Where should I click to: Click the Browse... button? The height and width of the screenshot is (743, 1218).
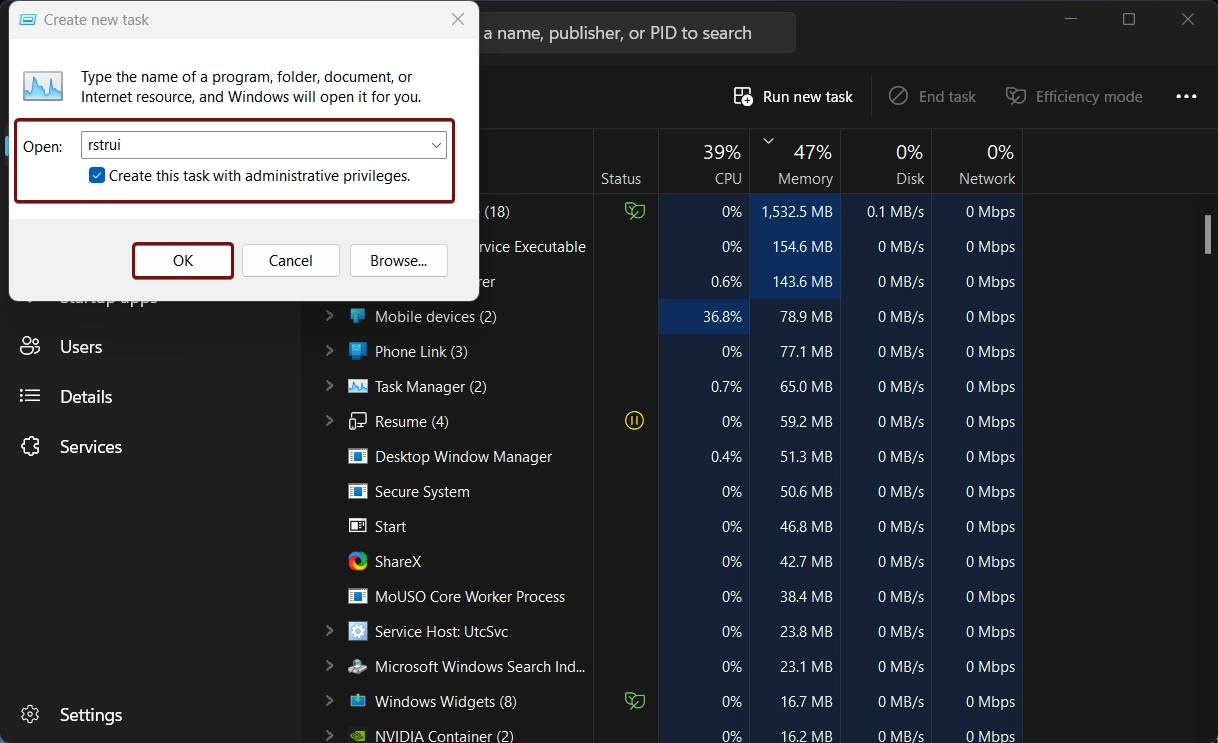click(398, 260)
